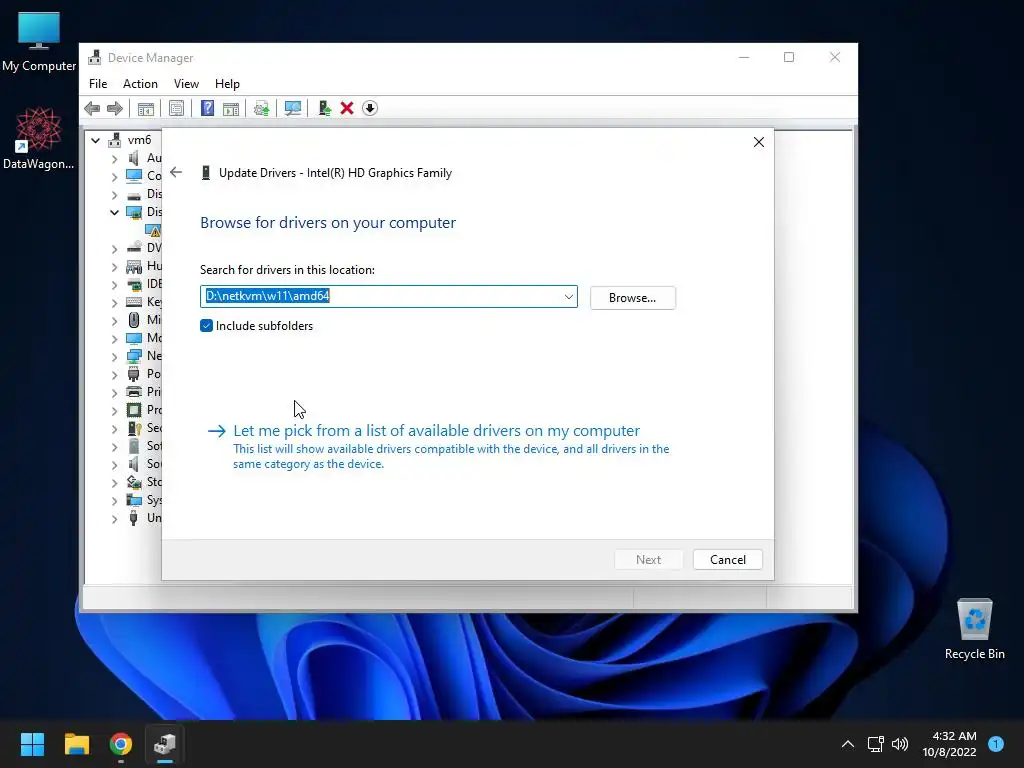Expand the Au (Audio) tree node
The image size is (1024, 768).
[x=114, y=158]
